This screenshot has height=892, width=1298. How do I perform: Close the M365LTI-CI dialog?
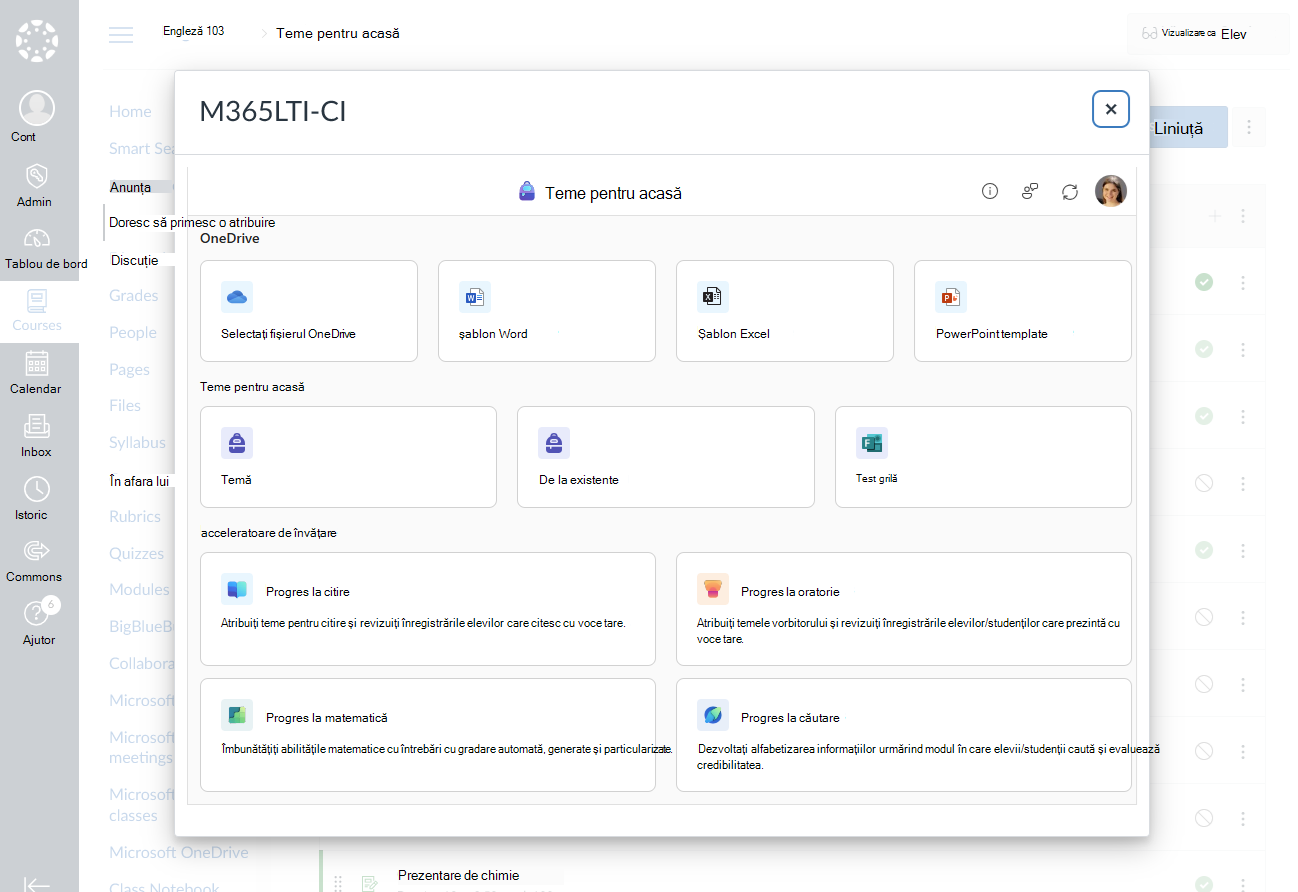(x=1111, y=109)
